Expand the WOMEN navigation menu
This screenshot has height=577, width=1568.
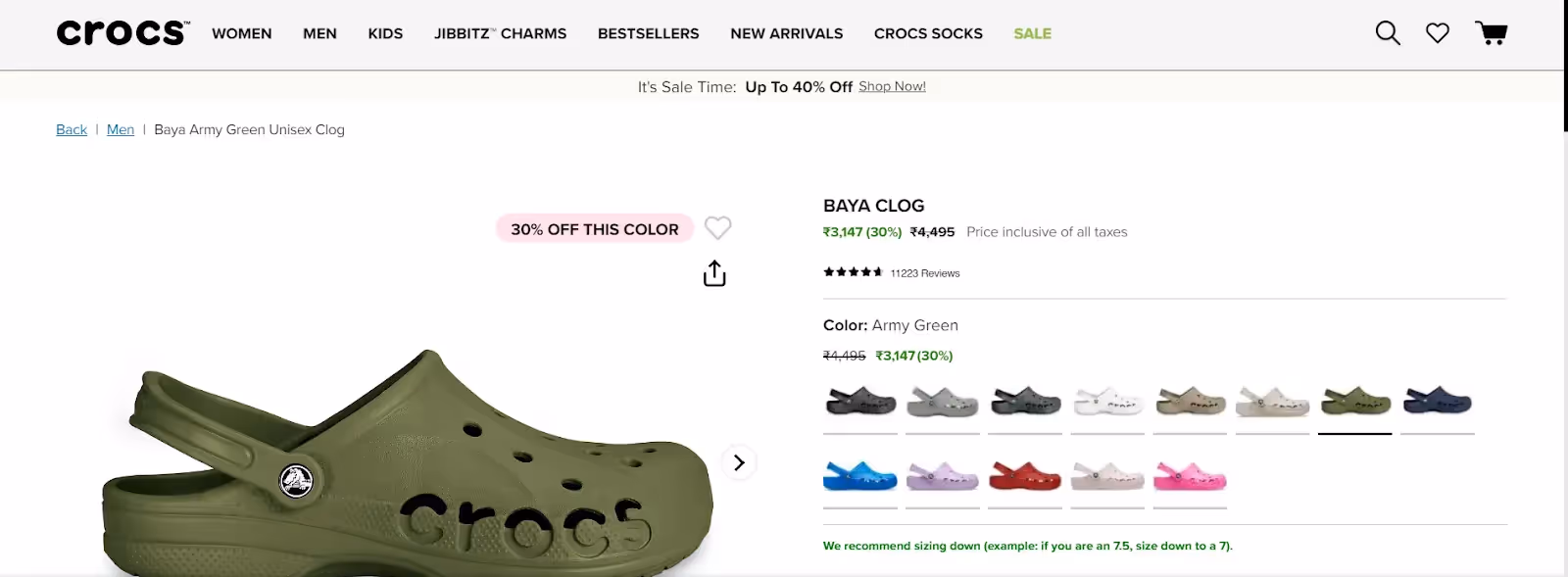point(241,32)
